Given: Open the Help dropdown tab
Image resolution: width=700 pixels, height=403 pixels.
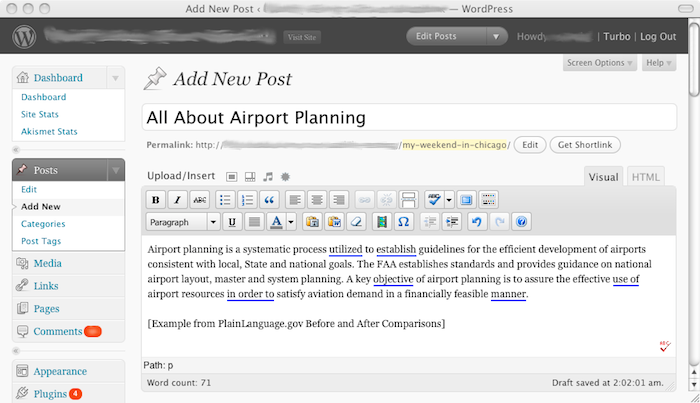Looking at the screenshot, I should [659, 63].
